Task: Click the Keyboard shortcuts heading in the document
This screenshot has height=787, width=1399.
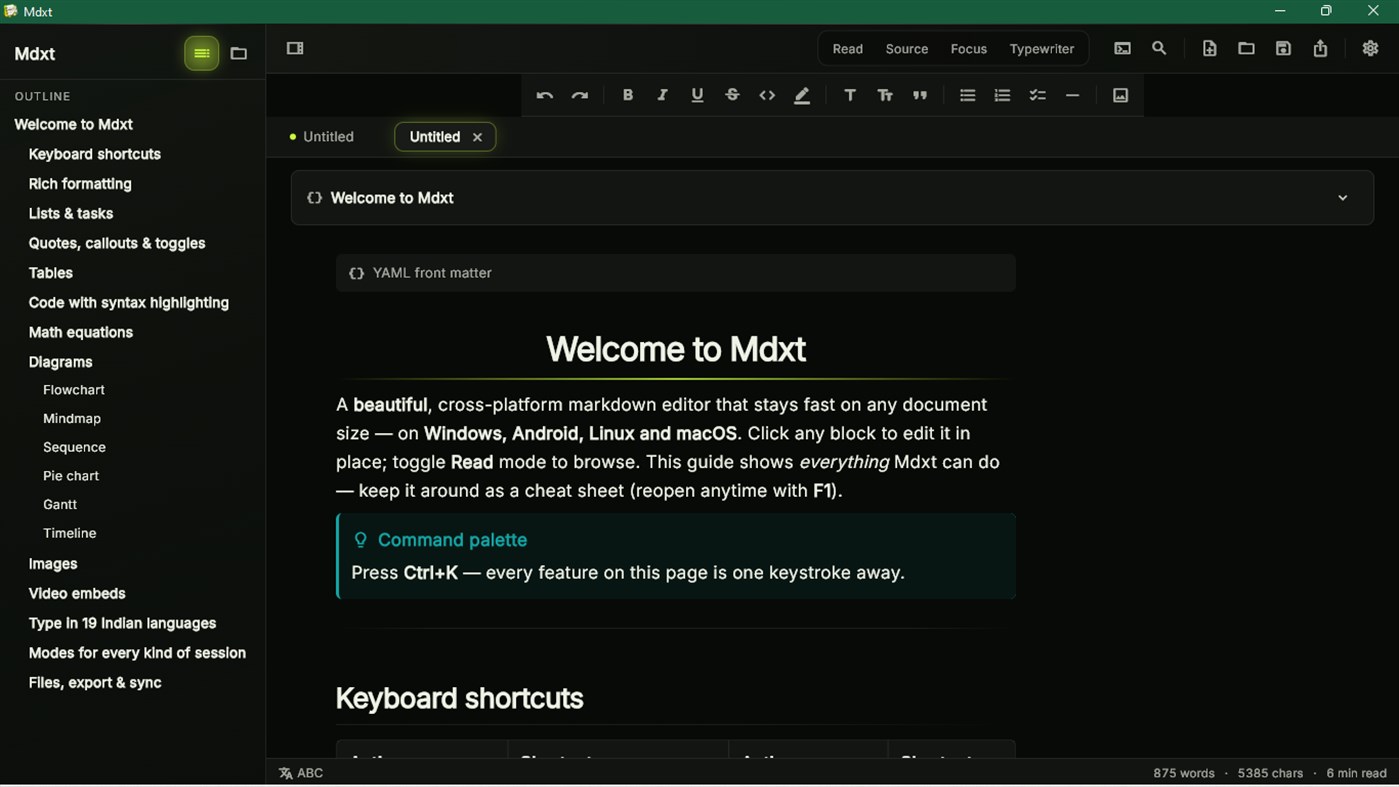Action: [460, 699]
